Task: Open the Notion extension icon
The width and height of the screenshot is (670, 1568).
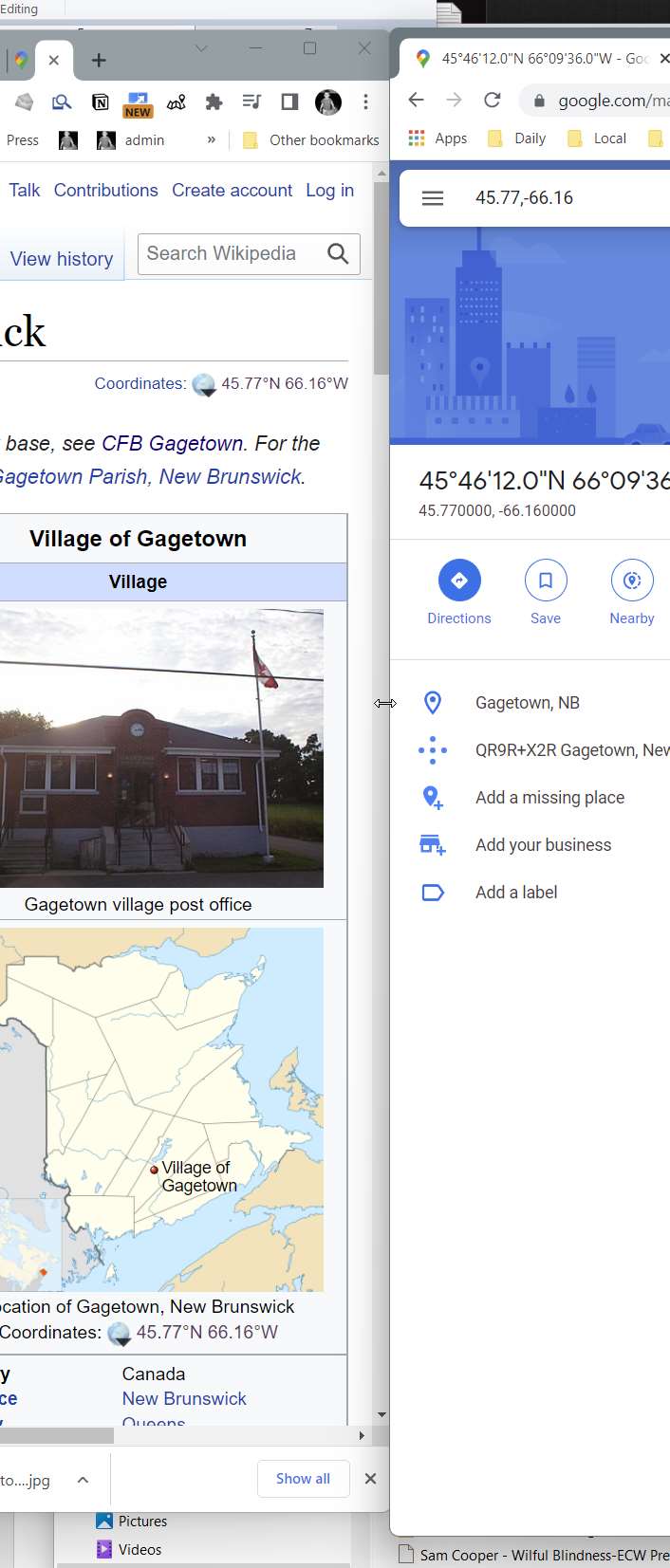Action: coord(100,102)
